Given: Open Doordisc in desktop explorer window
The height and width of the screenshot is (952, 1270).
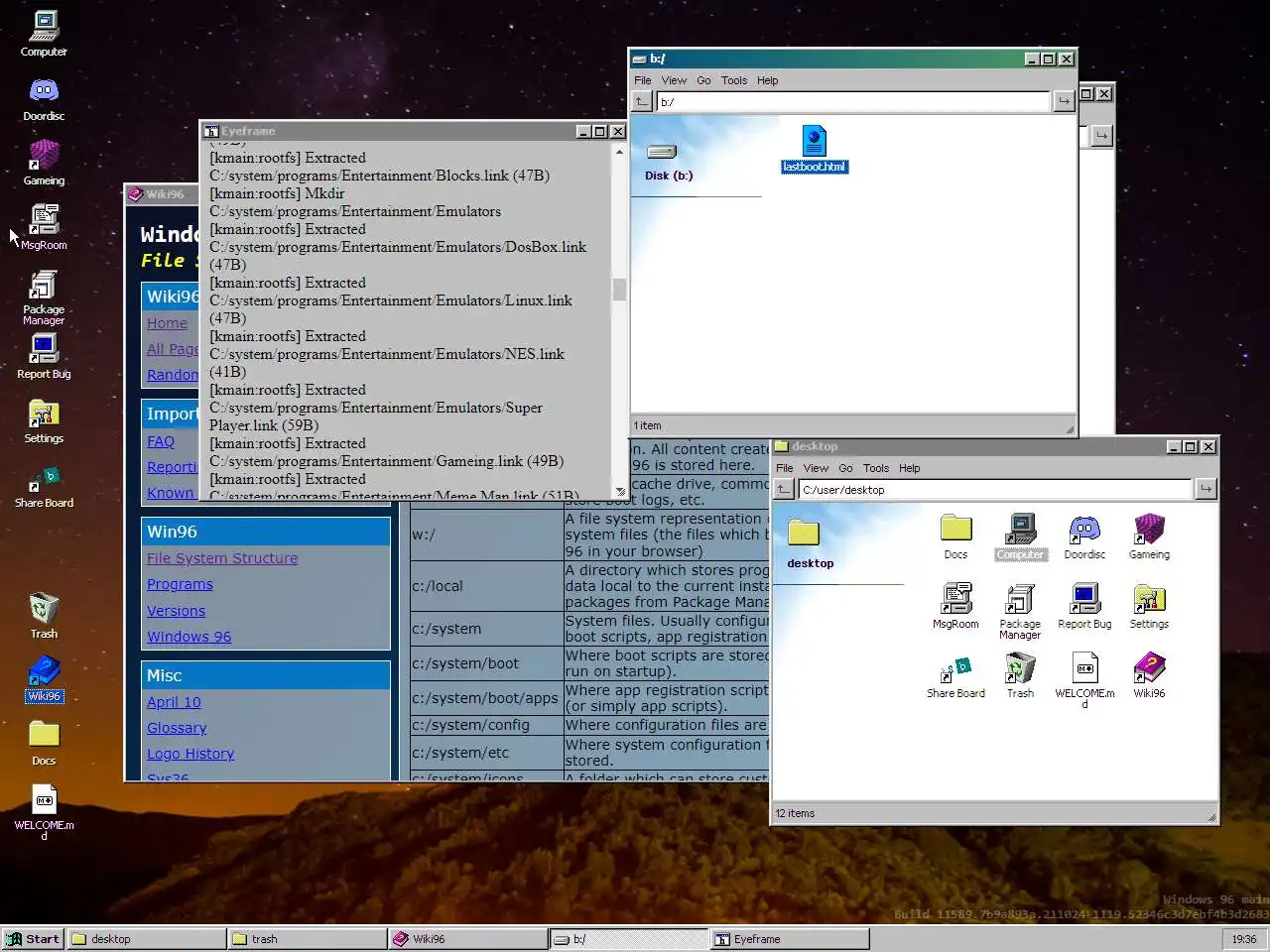Looking at the screenshot, I should (x=1084, y=537).
